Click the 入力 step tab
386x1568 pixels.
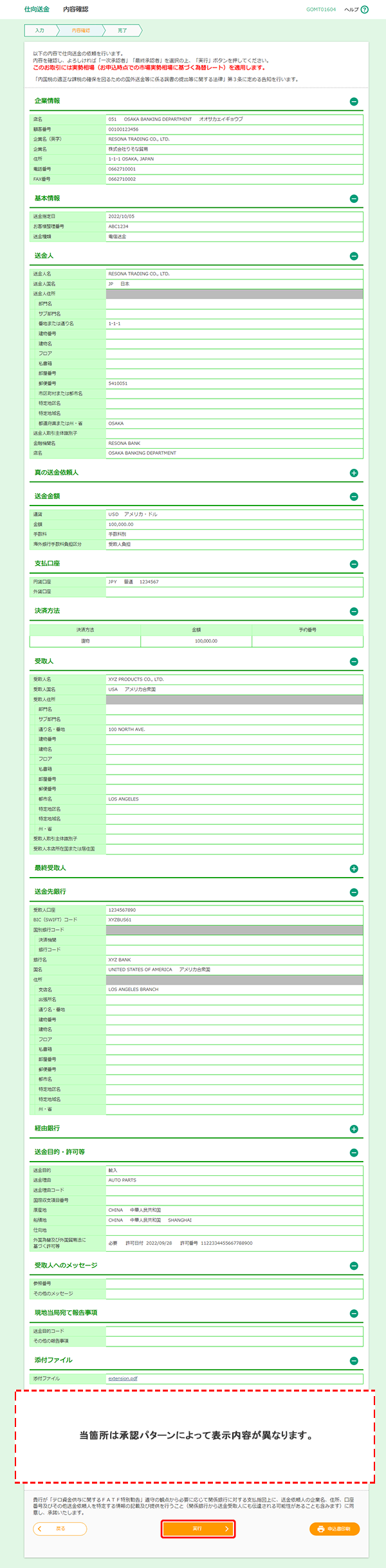40,30
